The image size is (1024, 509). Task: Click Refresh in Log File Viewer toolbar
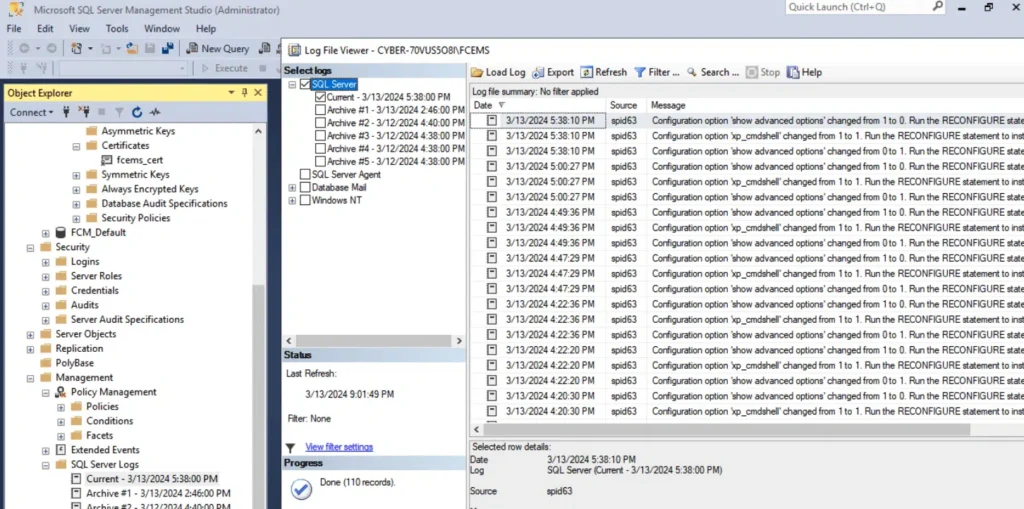coord(603,73)
